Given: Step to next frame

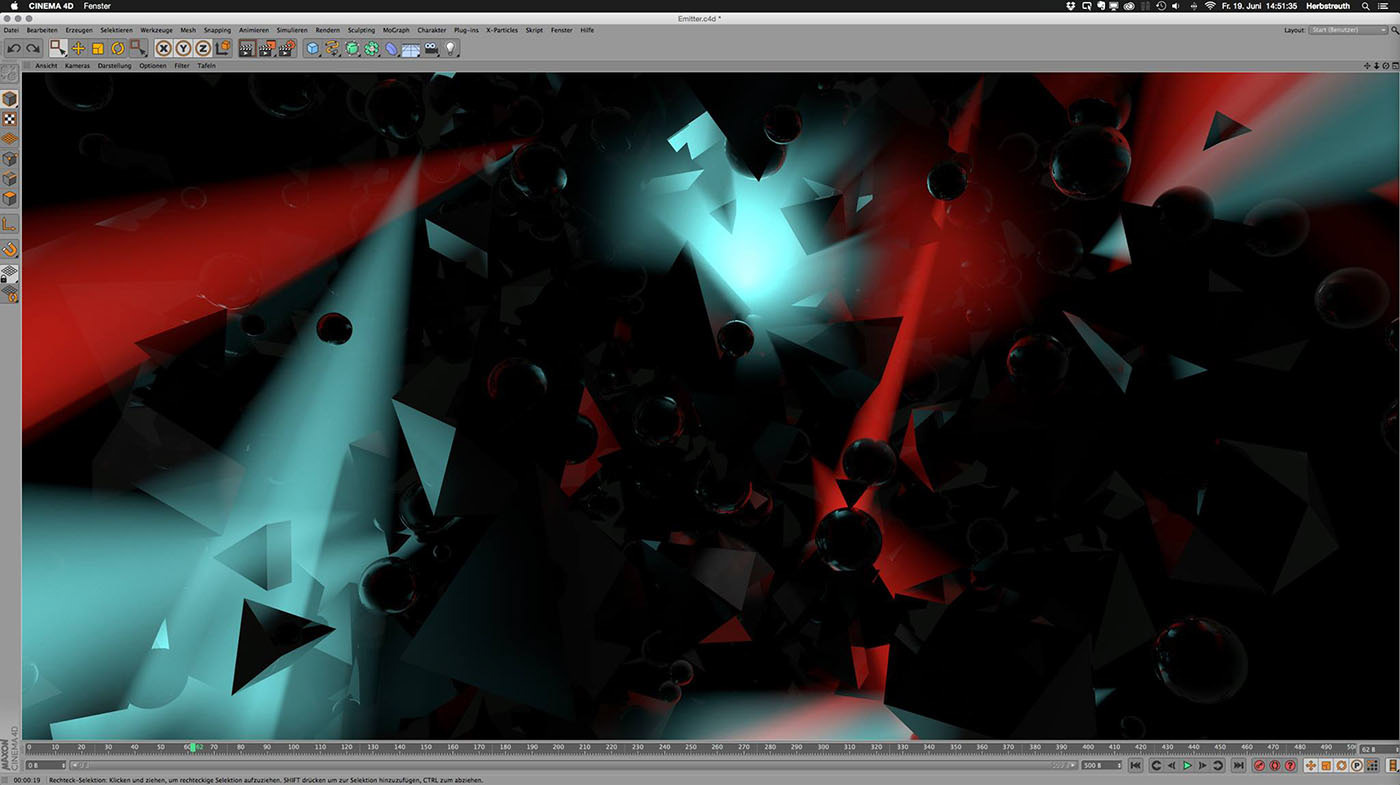Looking at the screenshot, I should click(x=1203, y=765).
